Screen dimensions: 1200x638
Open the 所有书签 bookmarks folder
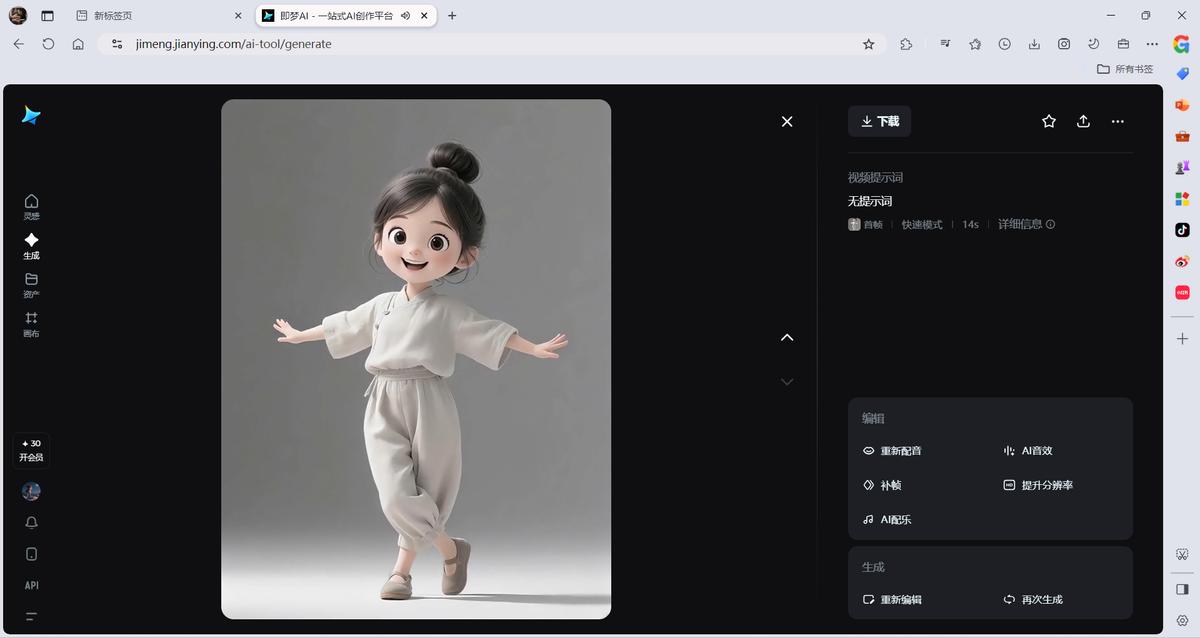pos(1125,69)
